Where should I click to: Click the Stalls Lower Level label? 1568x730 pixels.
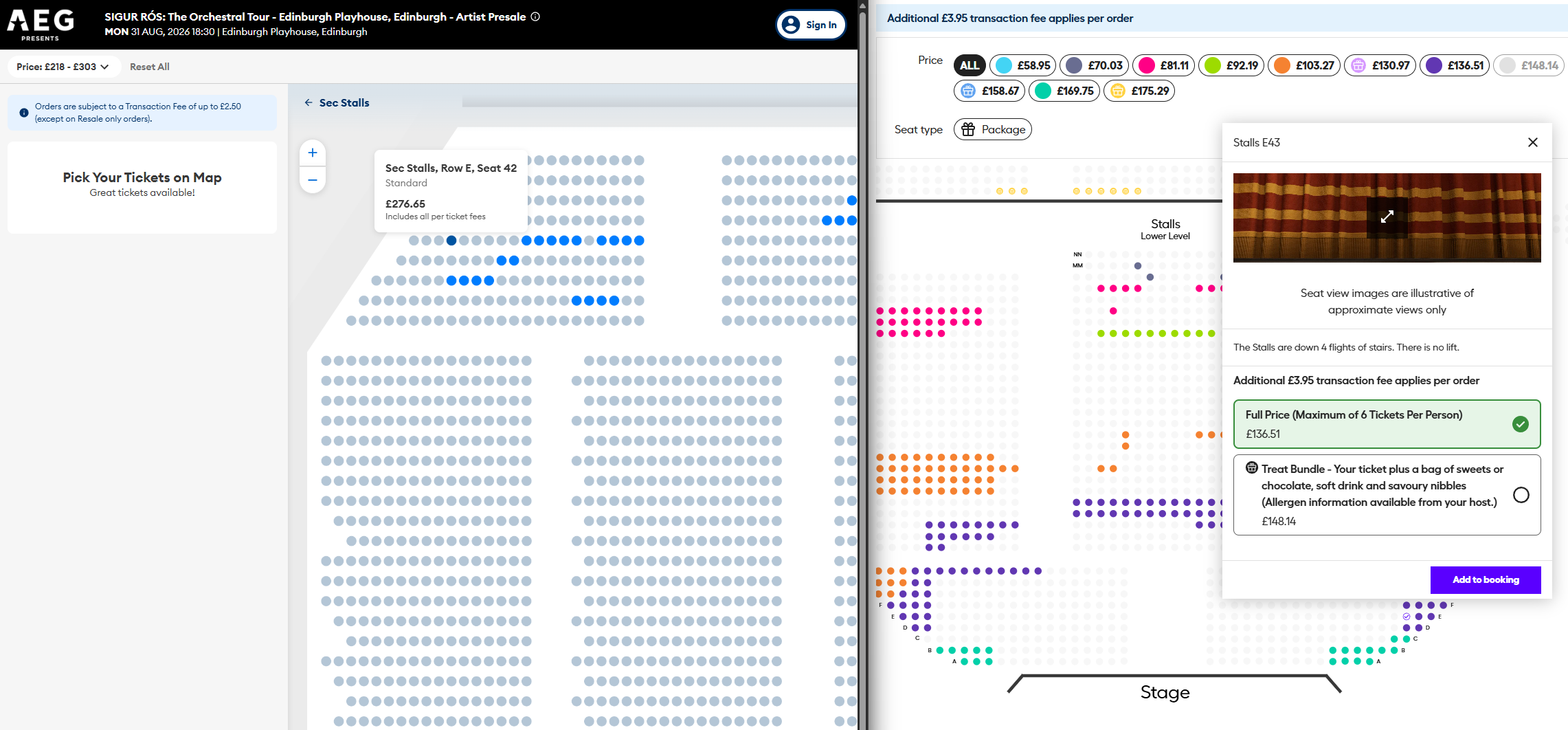1165,230
